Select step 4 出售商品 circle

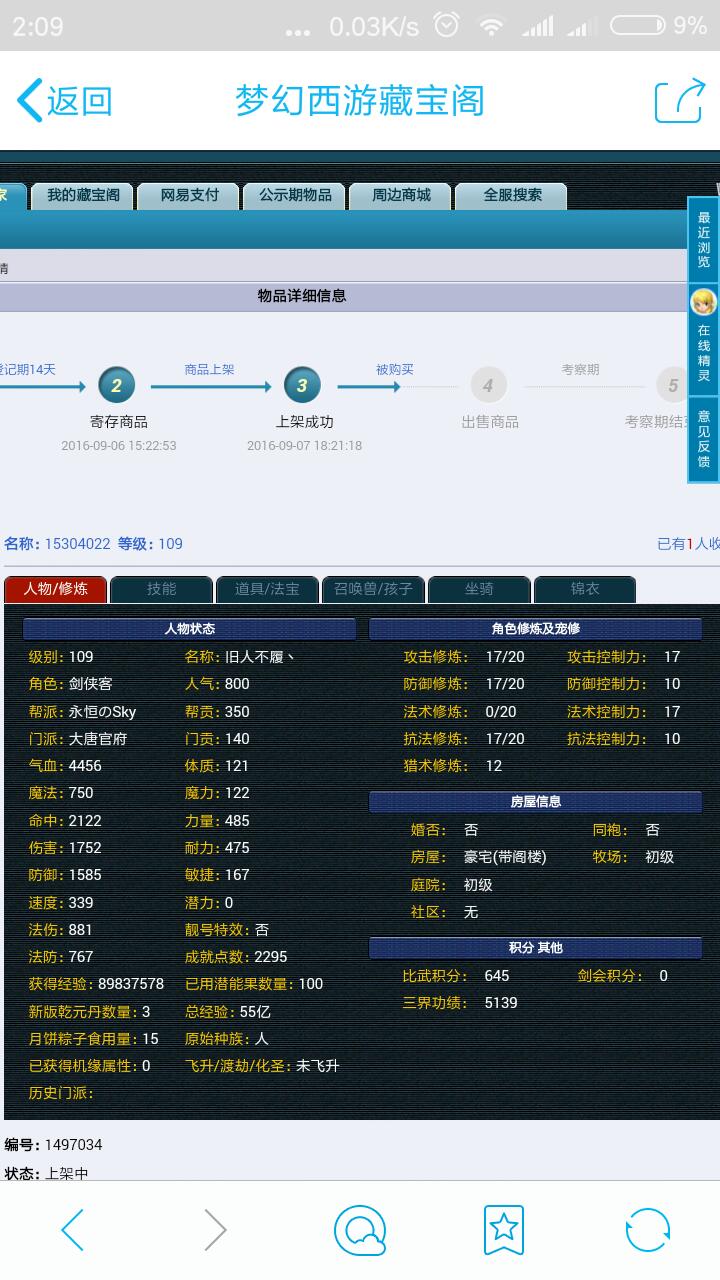point(488,385)
